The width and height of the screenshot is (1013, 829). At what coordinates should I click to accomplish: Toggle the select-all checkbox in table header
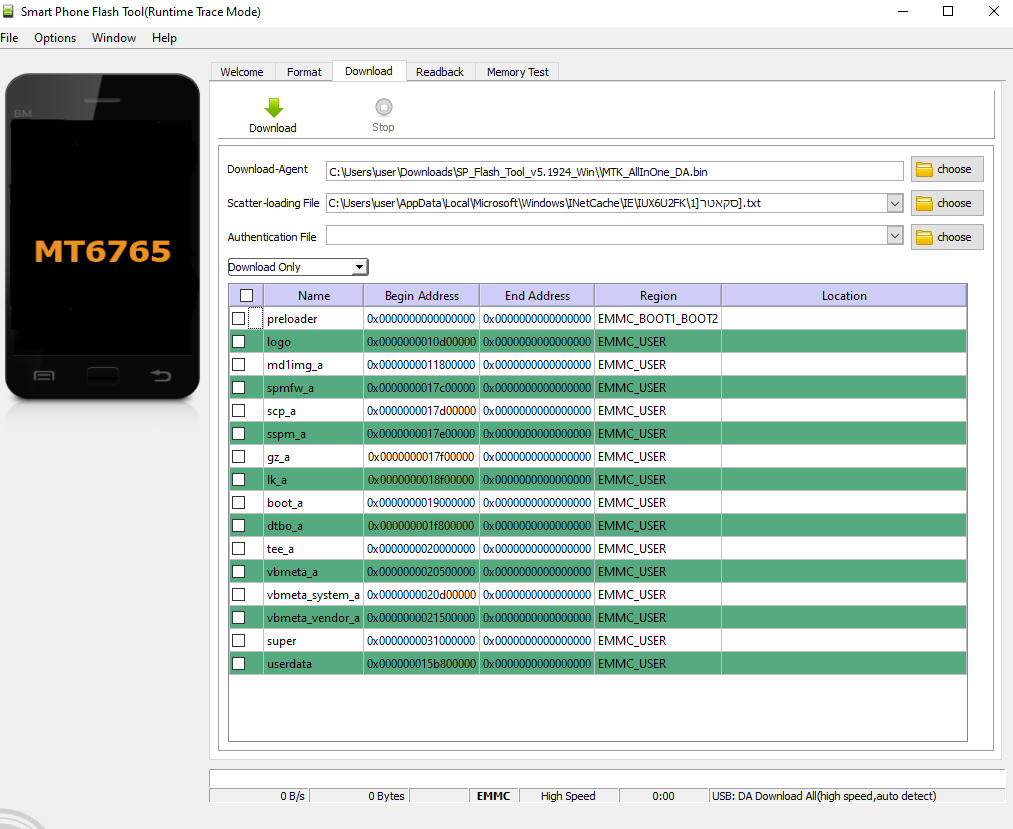click(246, 296)
